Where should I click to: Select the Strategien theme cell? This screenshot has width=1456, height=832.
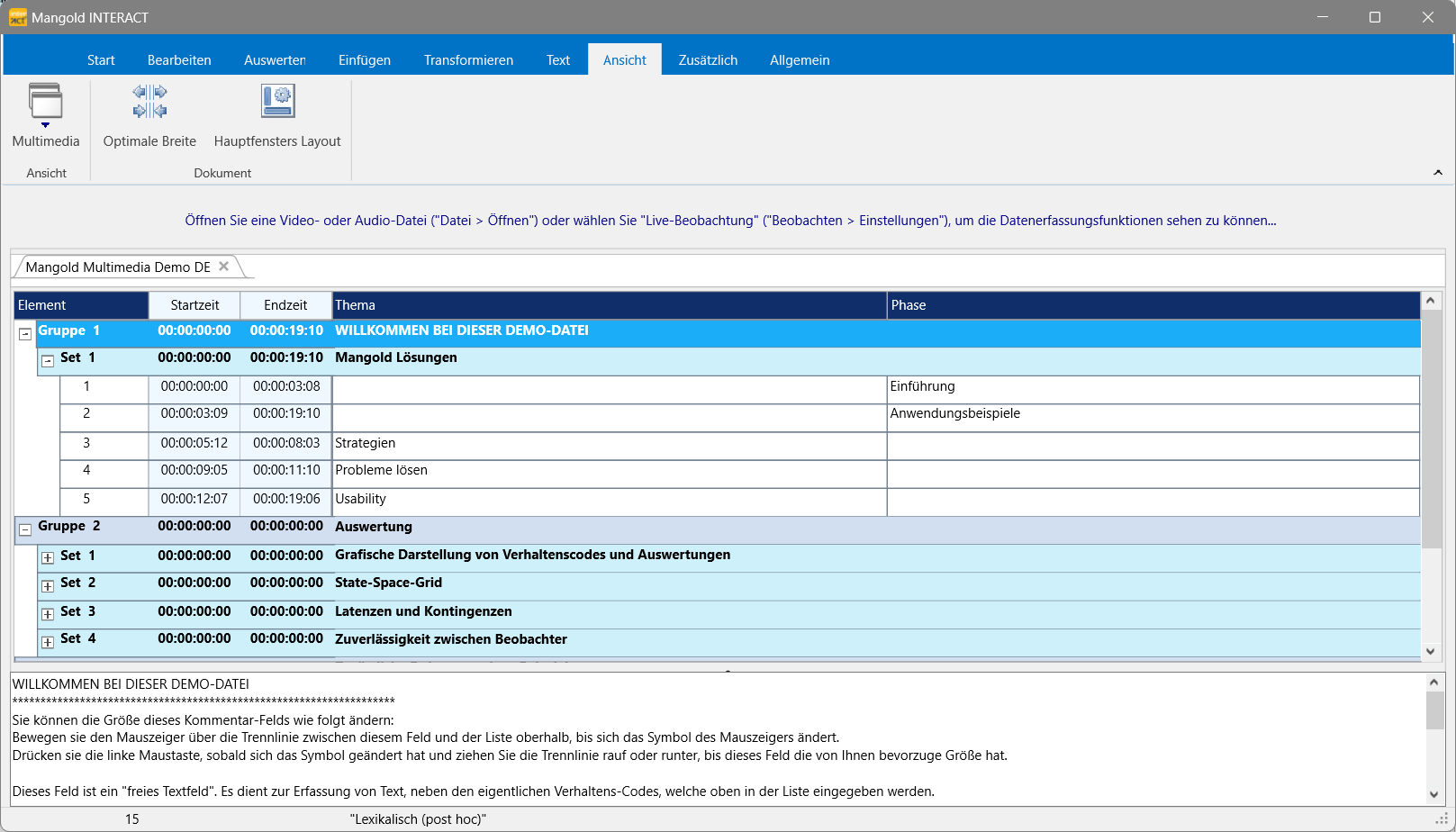(x=610, y=446)
